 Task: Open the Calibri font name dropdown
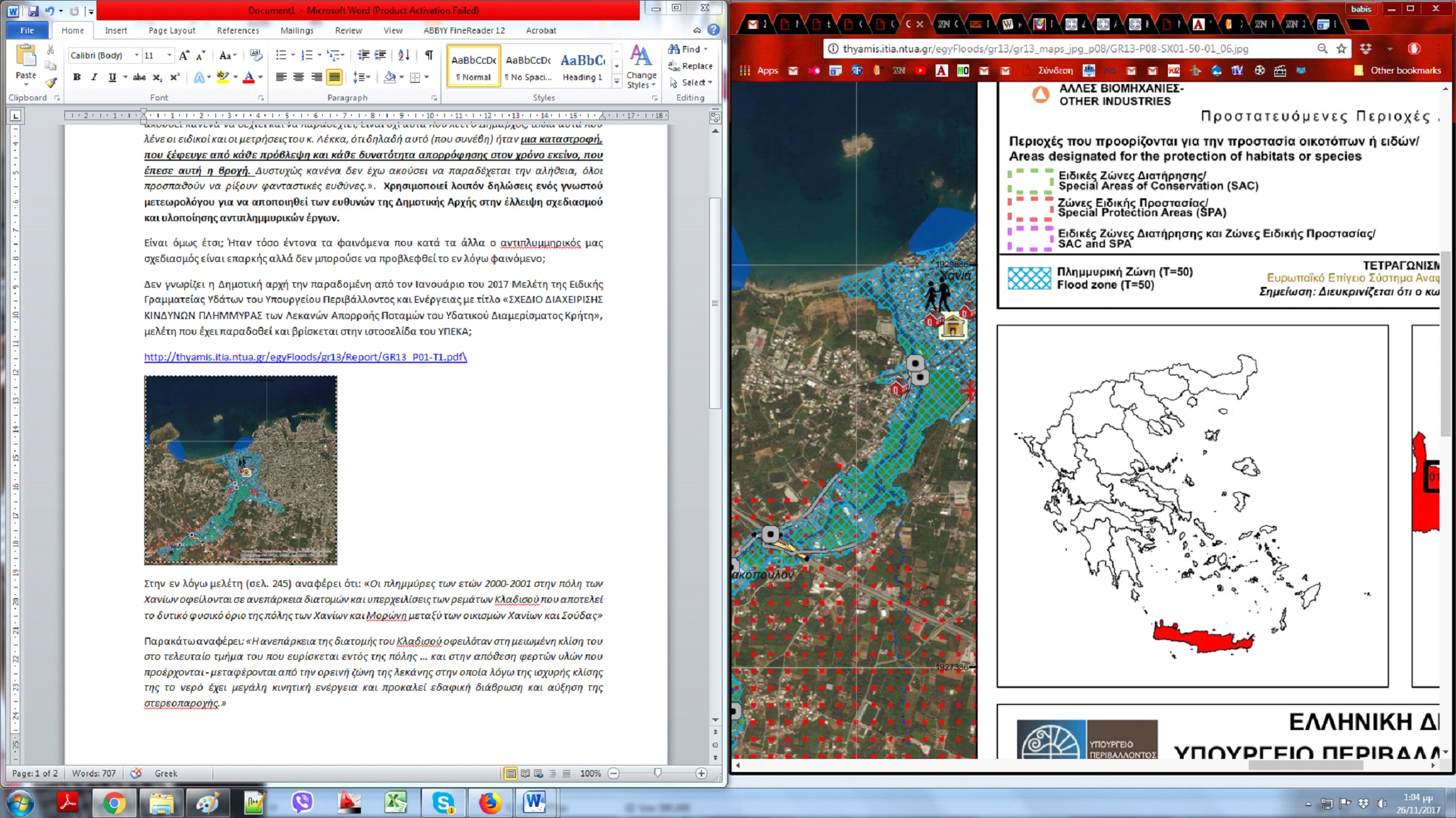(x=136, y=56)
